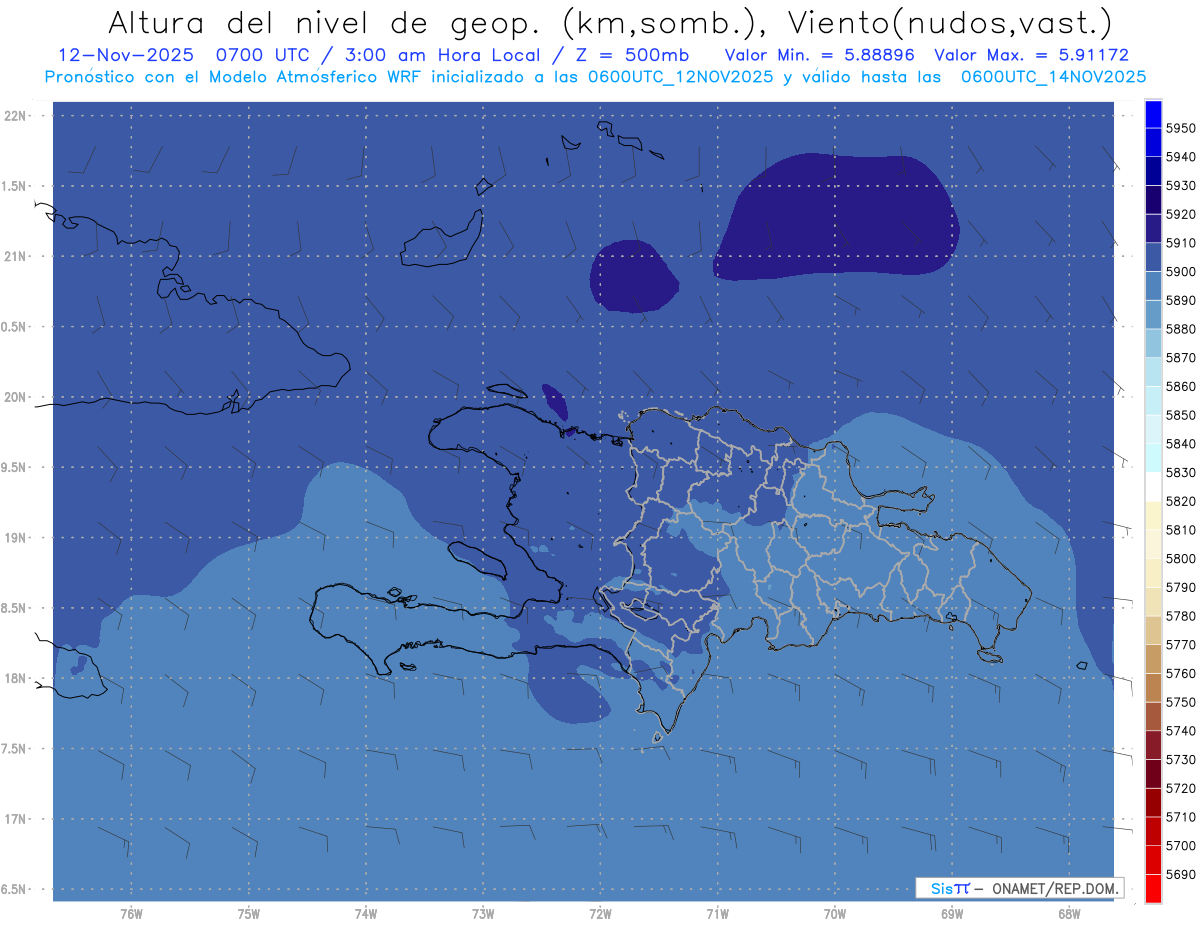The width and height of the screenshot is (1200, 927).
Task: Click the "75W" longitude label
Action: [249, 914]
